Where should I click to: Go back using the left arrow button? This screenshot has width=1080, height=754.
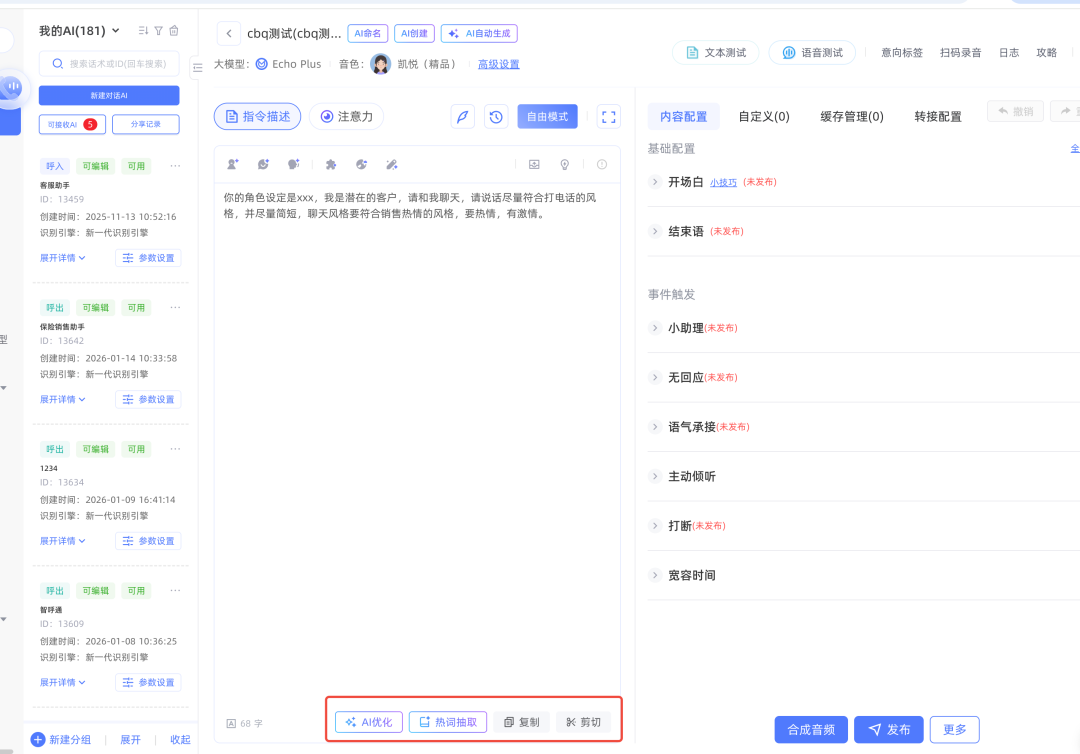click(x=229, y=34)
